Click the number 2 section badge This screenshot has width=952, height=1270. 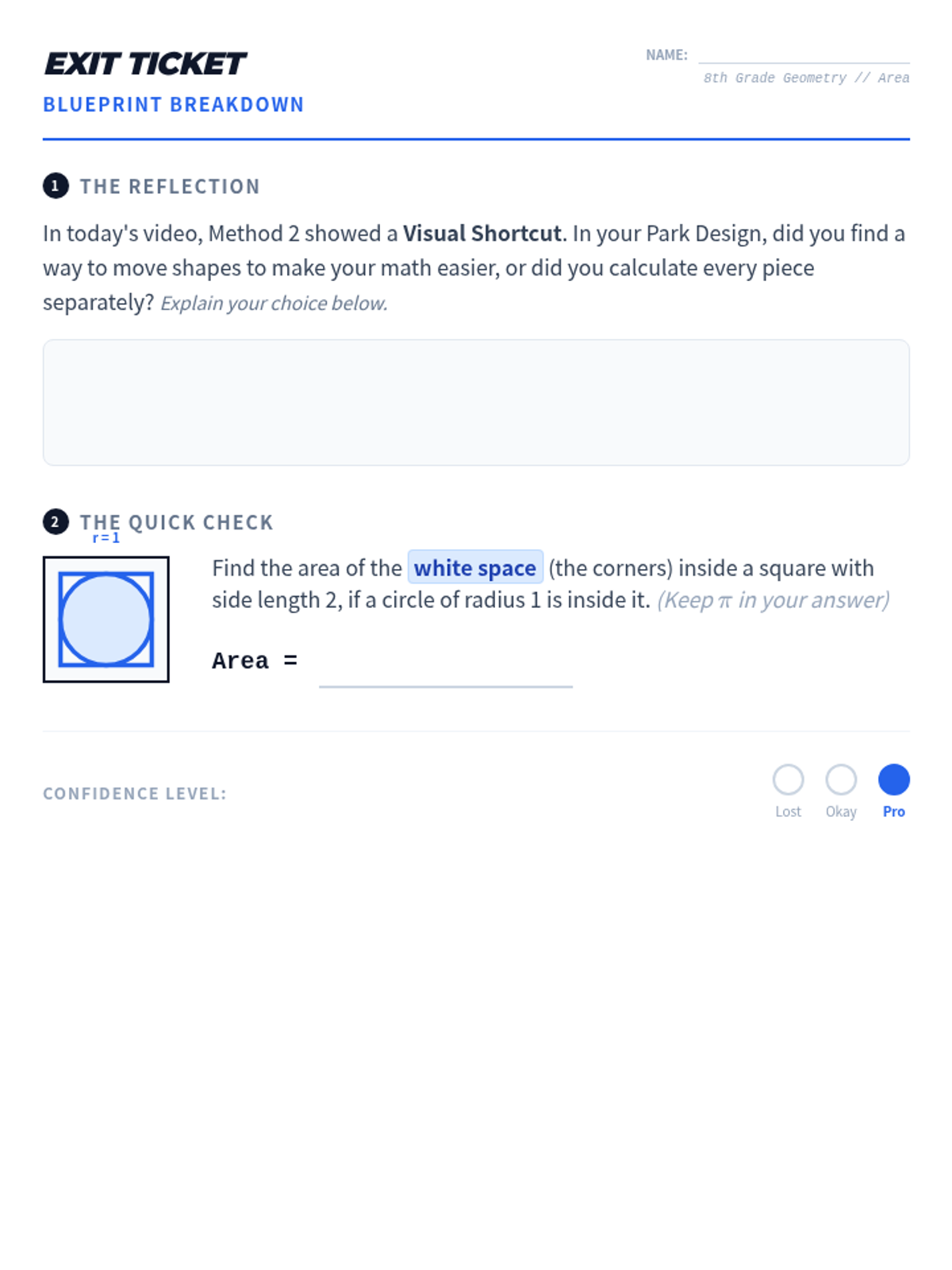click(55, 521)
